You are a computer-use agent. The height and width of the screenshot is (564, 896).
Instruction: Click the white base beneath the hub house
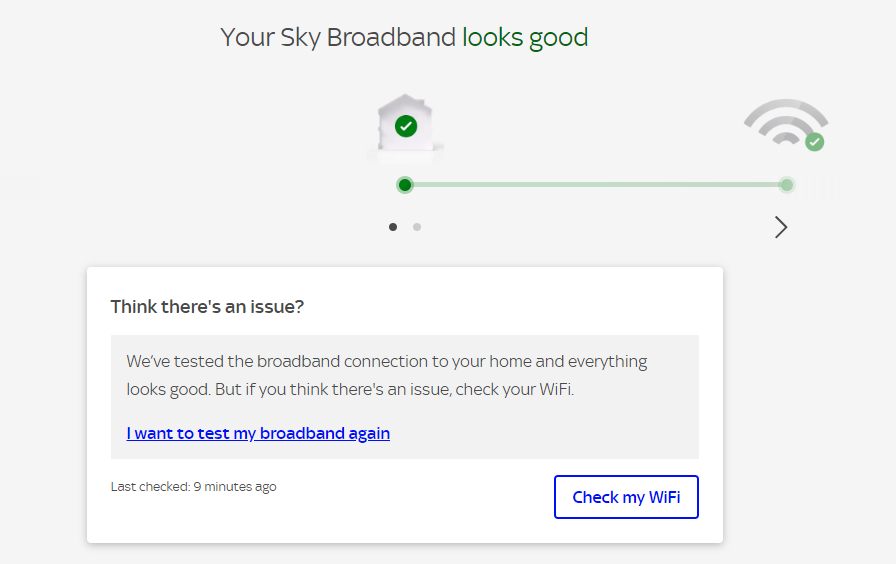pyautogui.click(x=405, y=153)
